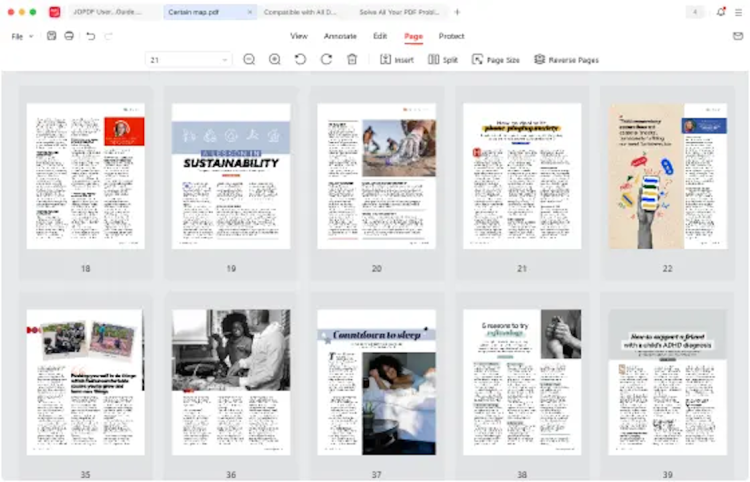Select the Certain map.pdf document tab
The width and height of the screenshot is (750, 482).
[x=194, y=12]
